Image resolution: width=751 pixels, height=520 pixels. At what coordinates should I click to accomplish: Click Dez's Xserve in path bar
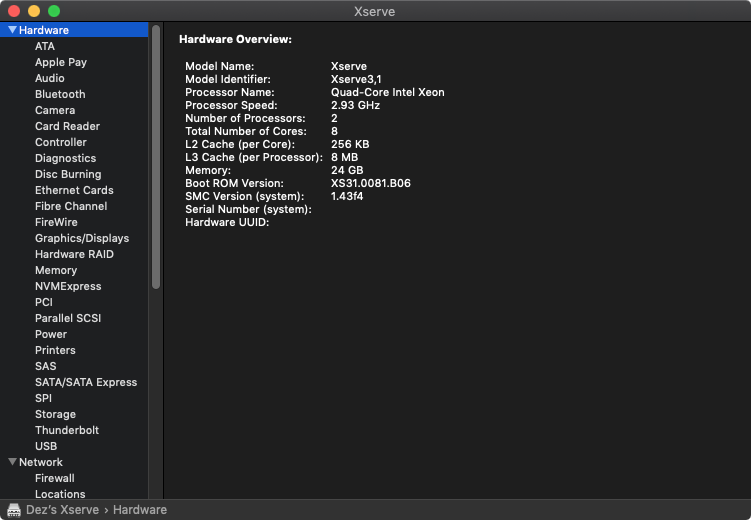click(x=62, y=510)
